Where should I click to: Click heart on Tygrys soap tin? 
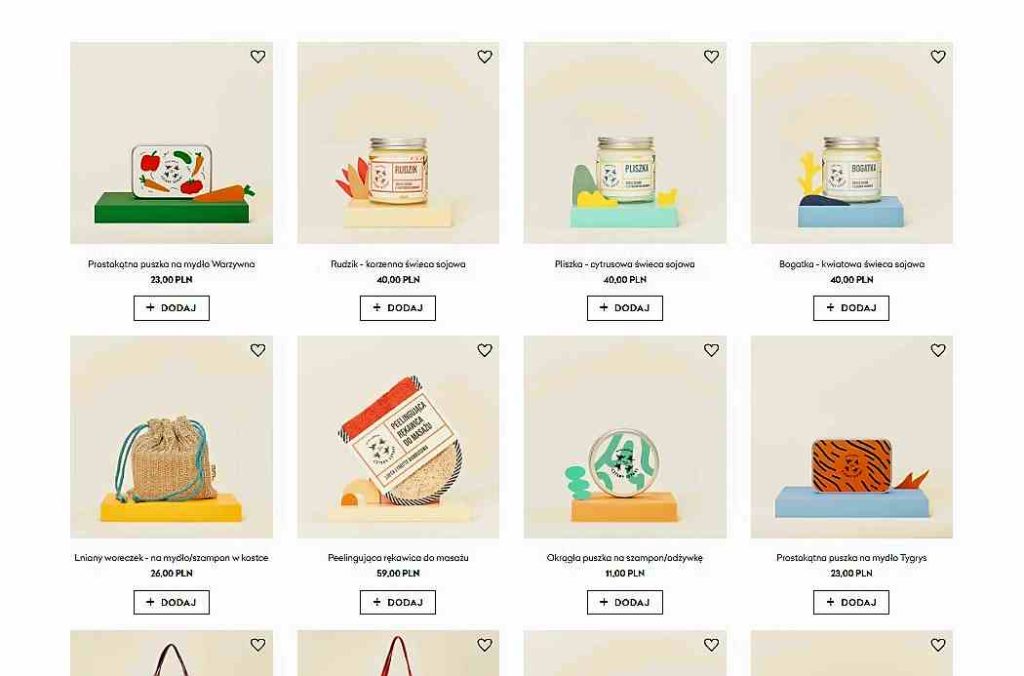coord(938,350)
